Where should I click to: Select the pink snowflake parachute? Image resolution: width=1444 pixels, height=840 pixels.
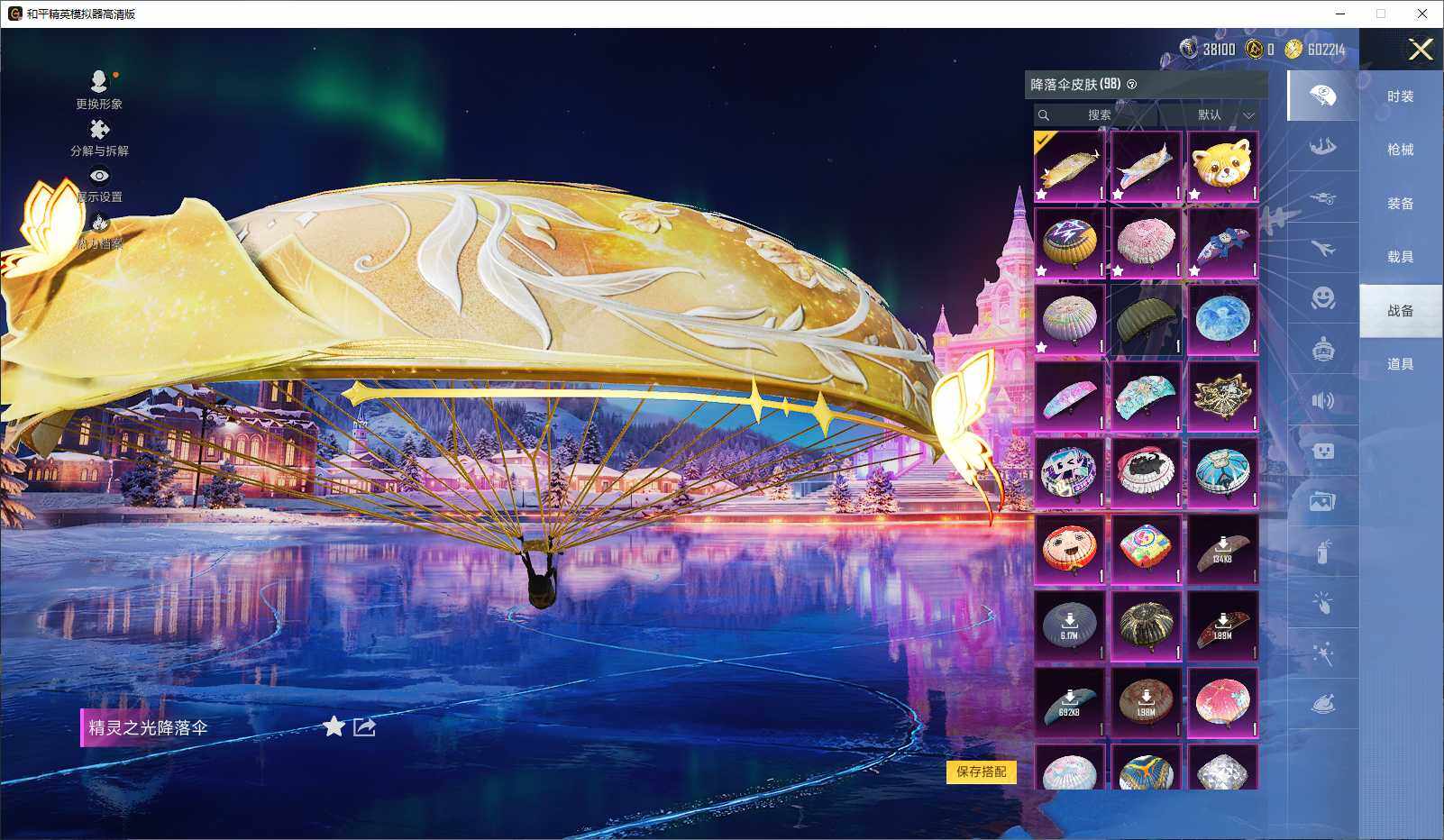[x=1223, y=703]
